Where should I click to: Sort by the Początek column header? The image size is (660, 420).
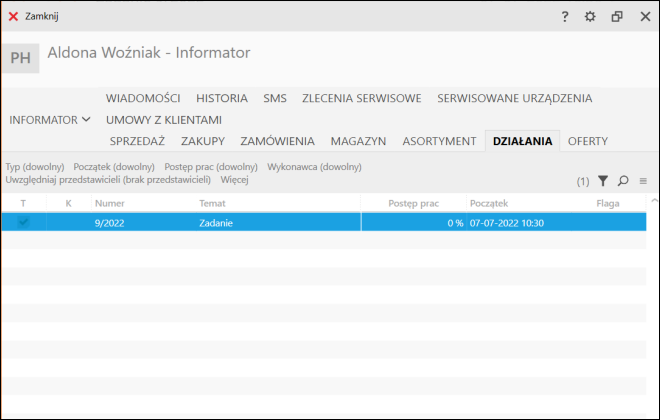[x=489, y=203]
